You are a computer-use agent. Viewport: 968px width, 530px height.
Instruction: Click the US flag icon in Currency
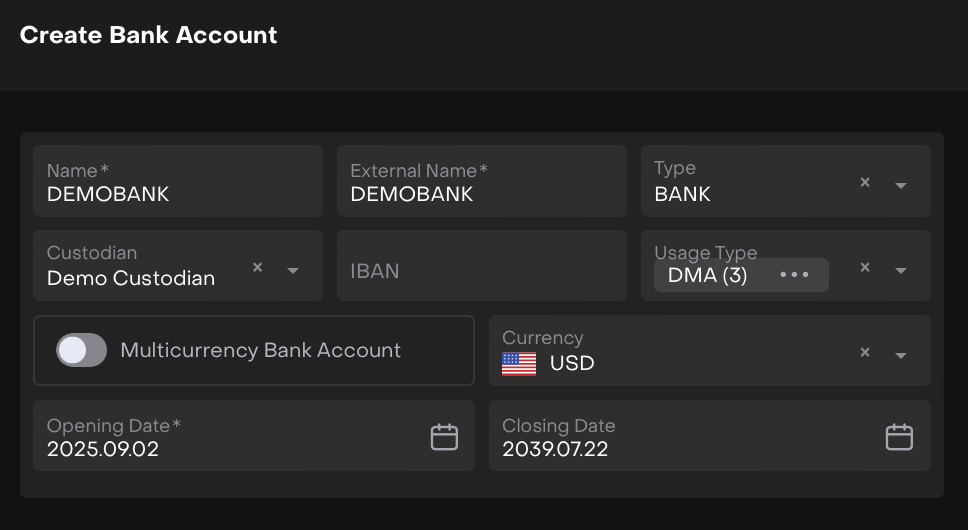pyautogui.click(x=519, y=363)
